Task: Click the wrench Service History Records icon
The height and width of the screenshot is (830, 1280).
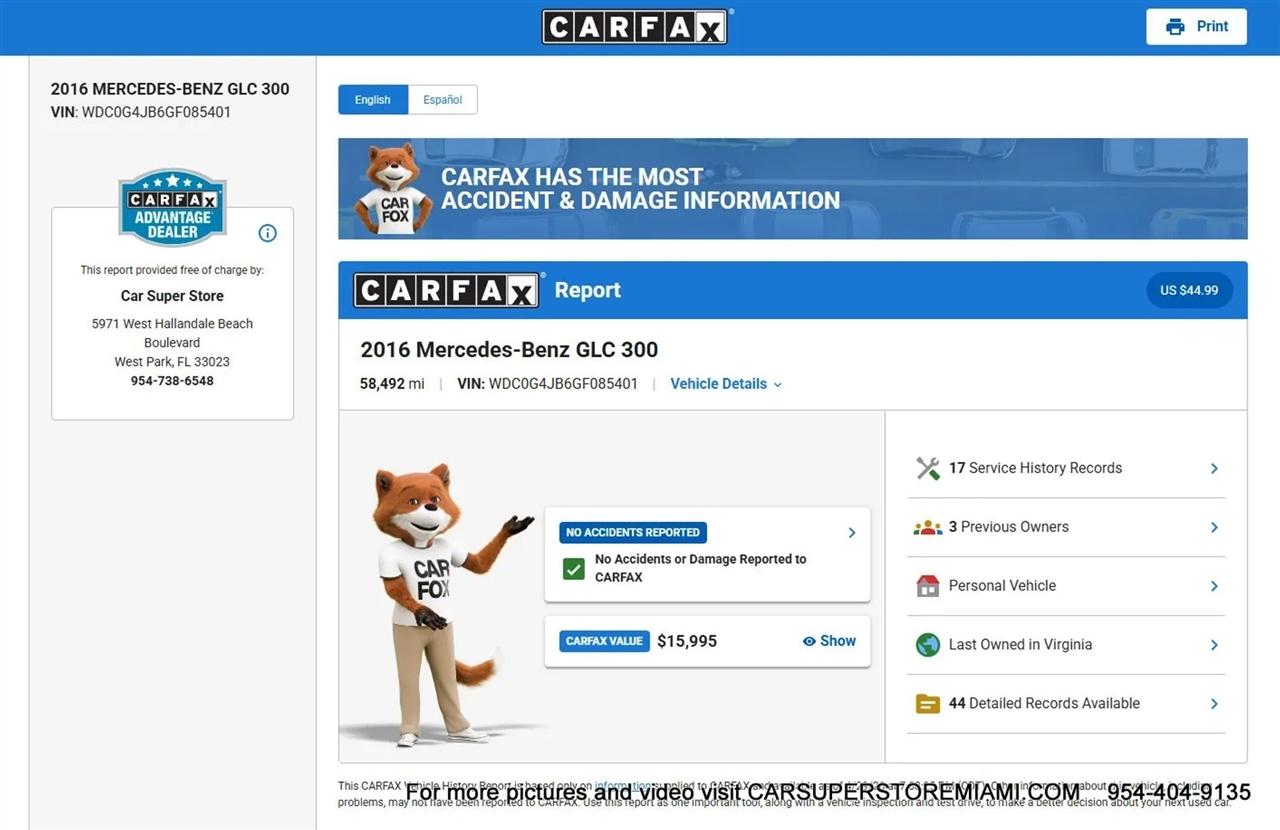Action: point(928,468)
